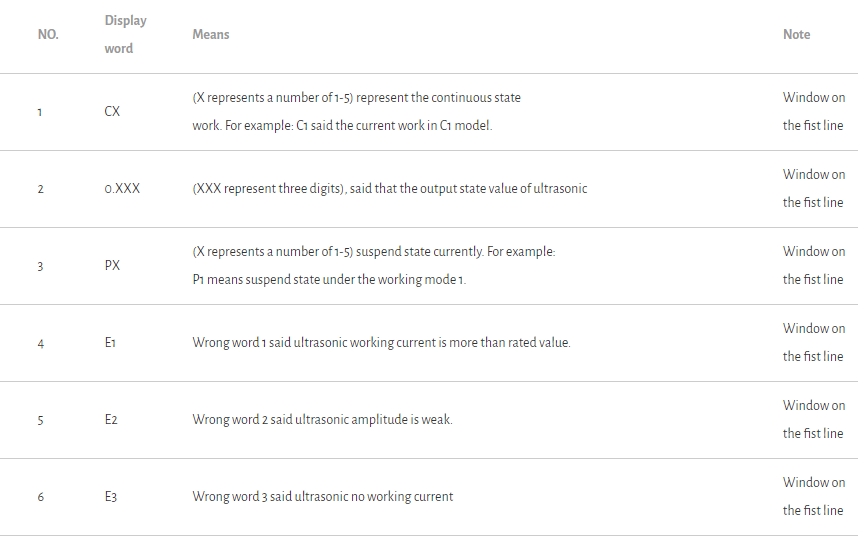Select the "Note" column header
Screen dimensions: 868x541
tap(796, 35)
